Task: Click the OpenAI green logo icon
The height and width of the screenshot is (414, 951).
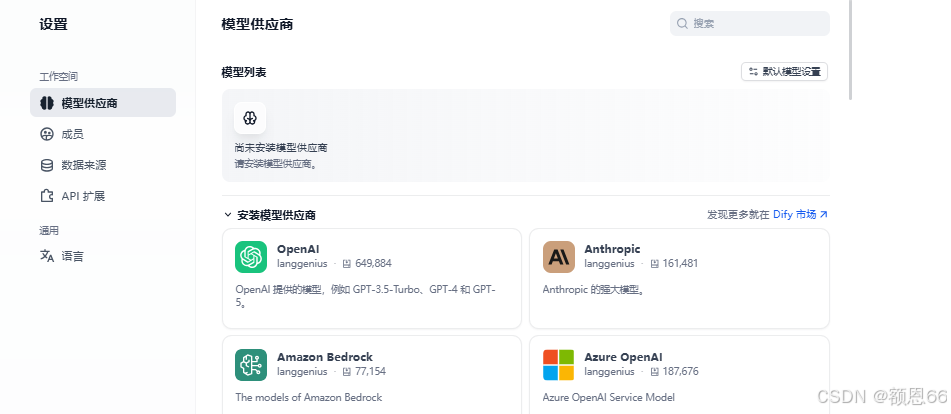Action: pyautogui.click(x=250, y=257)
